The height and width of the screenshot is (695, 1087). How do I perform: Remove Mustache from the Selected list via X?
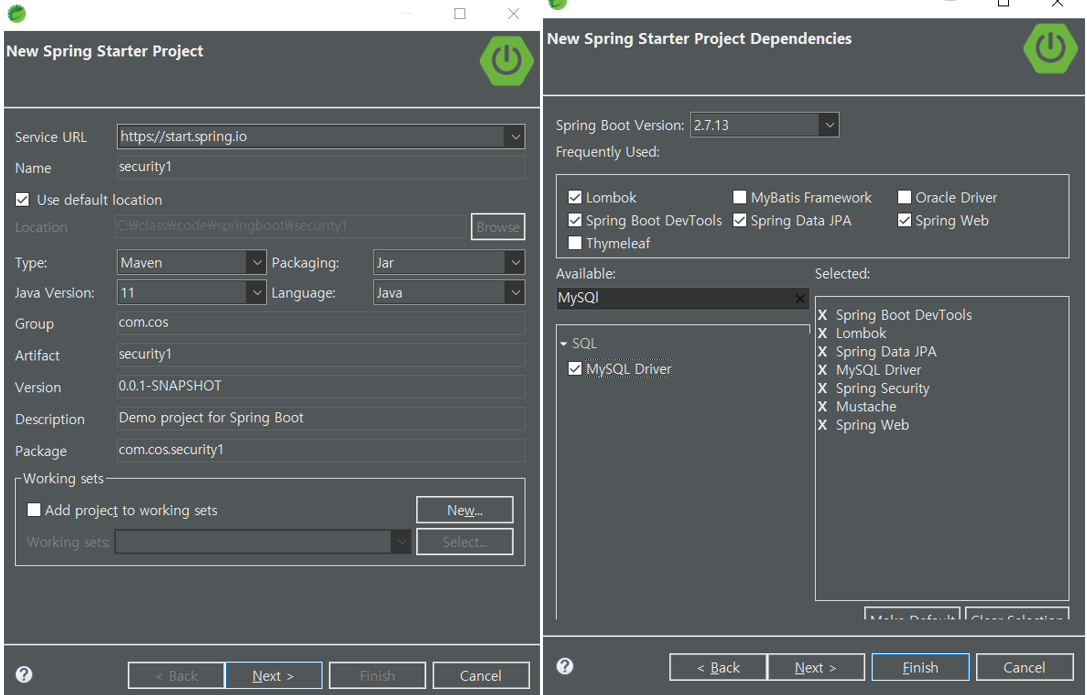[822, 407]
